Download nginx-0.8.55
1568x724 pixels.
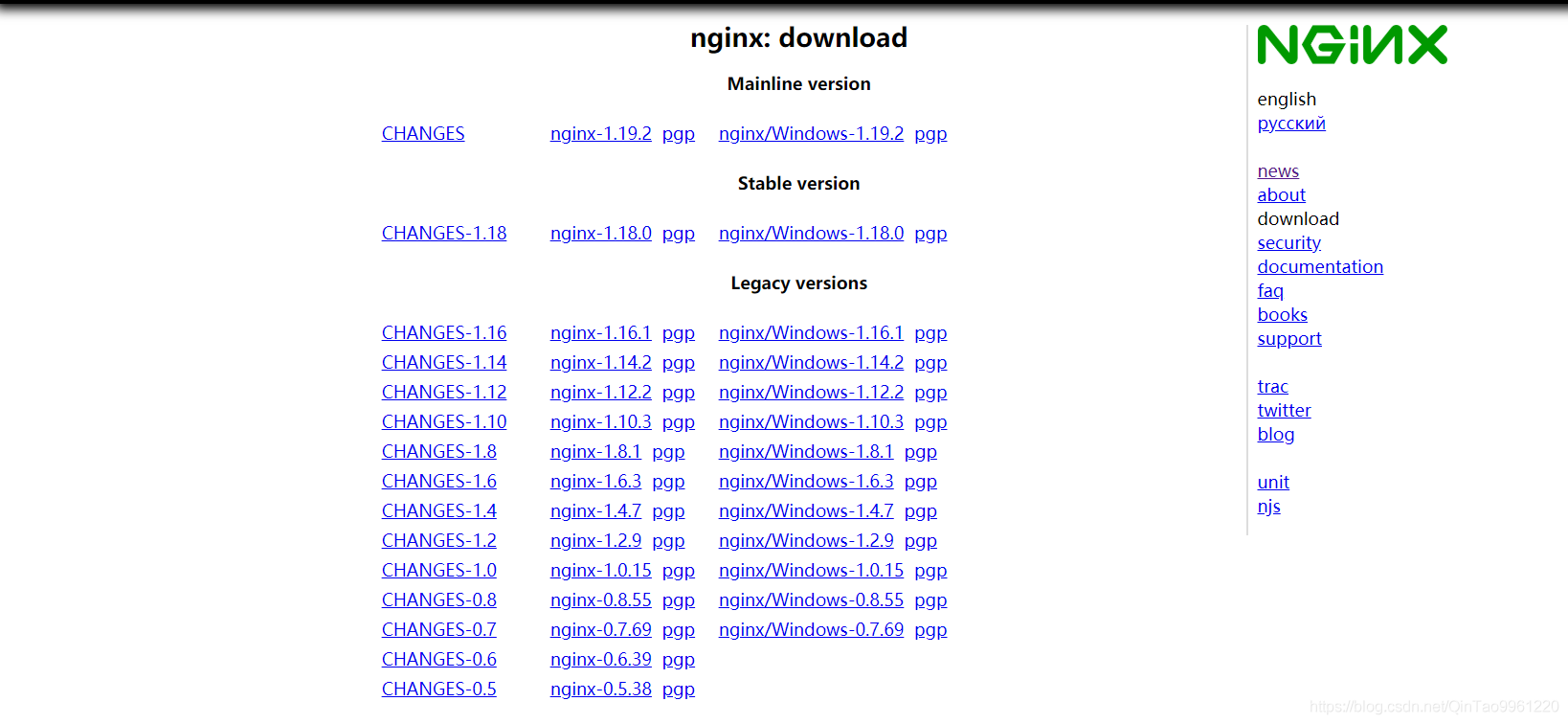point(601,600)
